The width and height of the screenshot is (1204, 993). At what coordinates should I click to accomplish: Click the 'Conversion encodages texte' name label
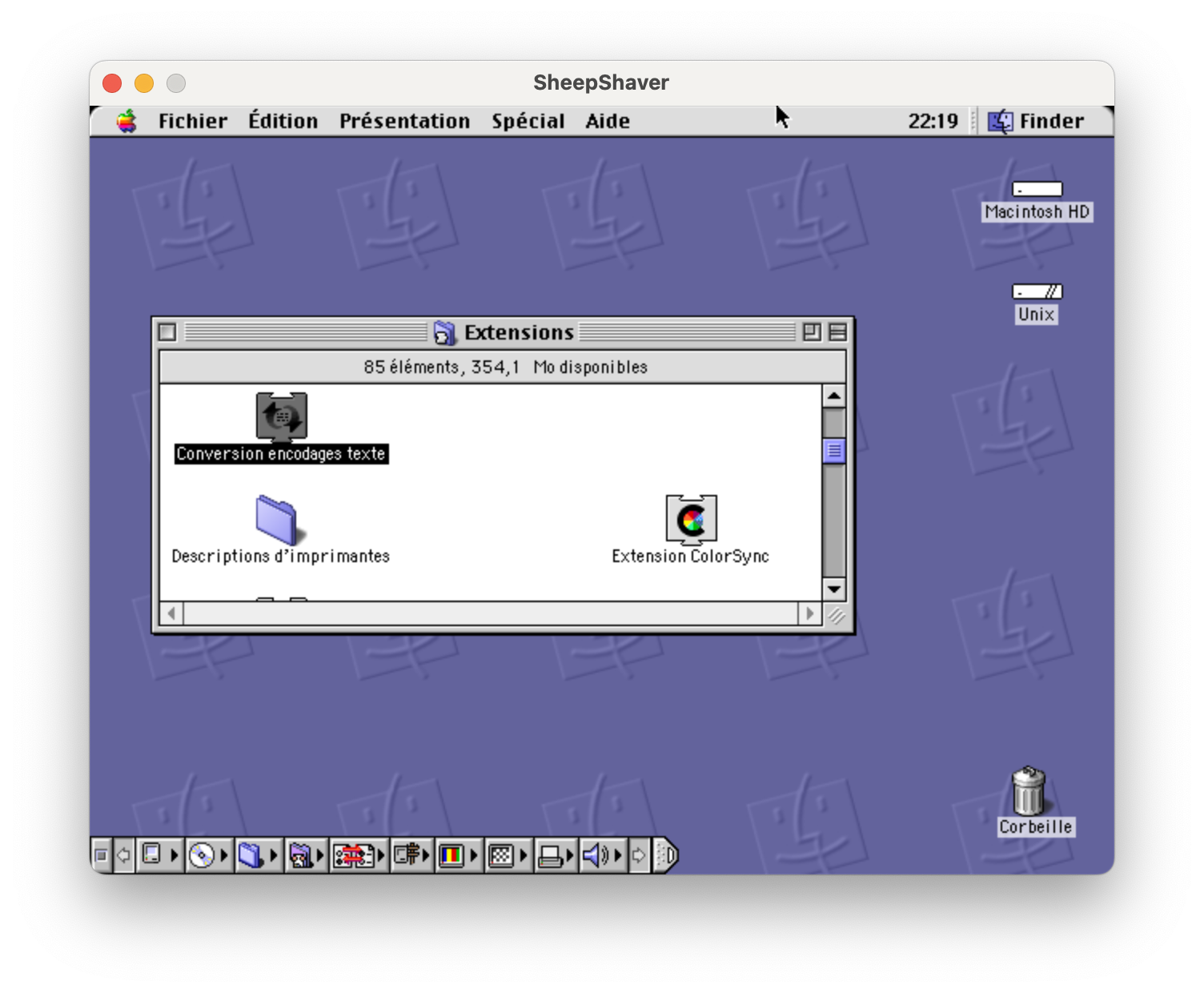281,454
